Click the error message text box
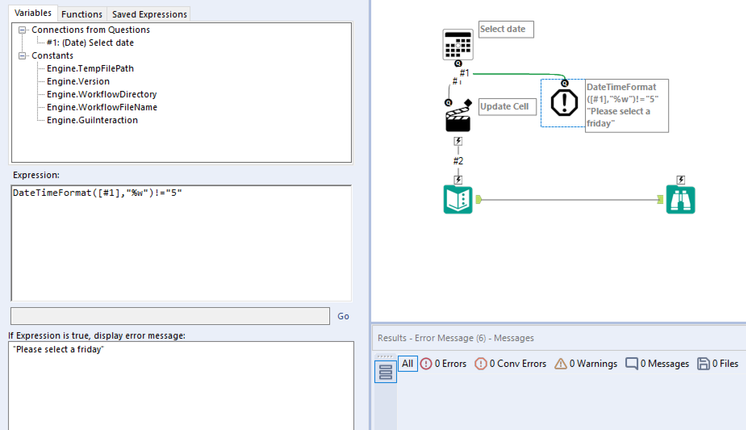This screenshot has width=746, height=430. [x=181, y=385]
